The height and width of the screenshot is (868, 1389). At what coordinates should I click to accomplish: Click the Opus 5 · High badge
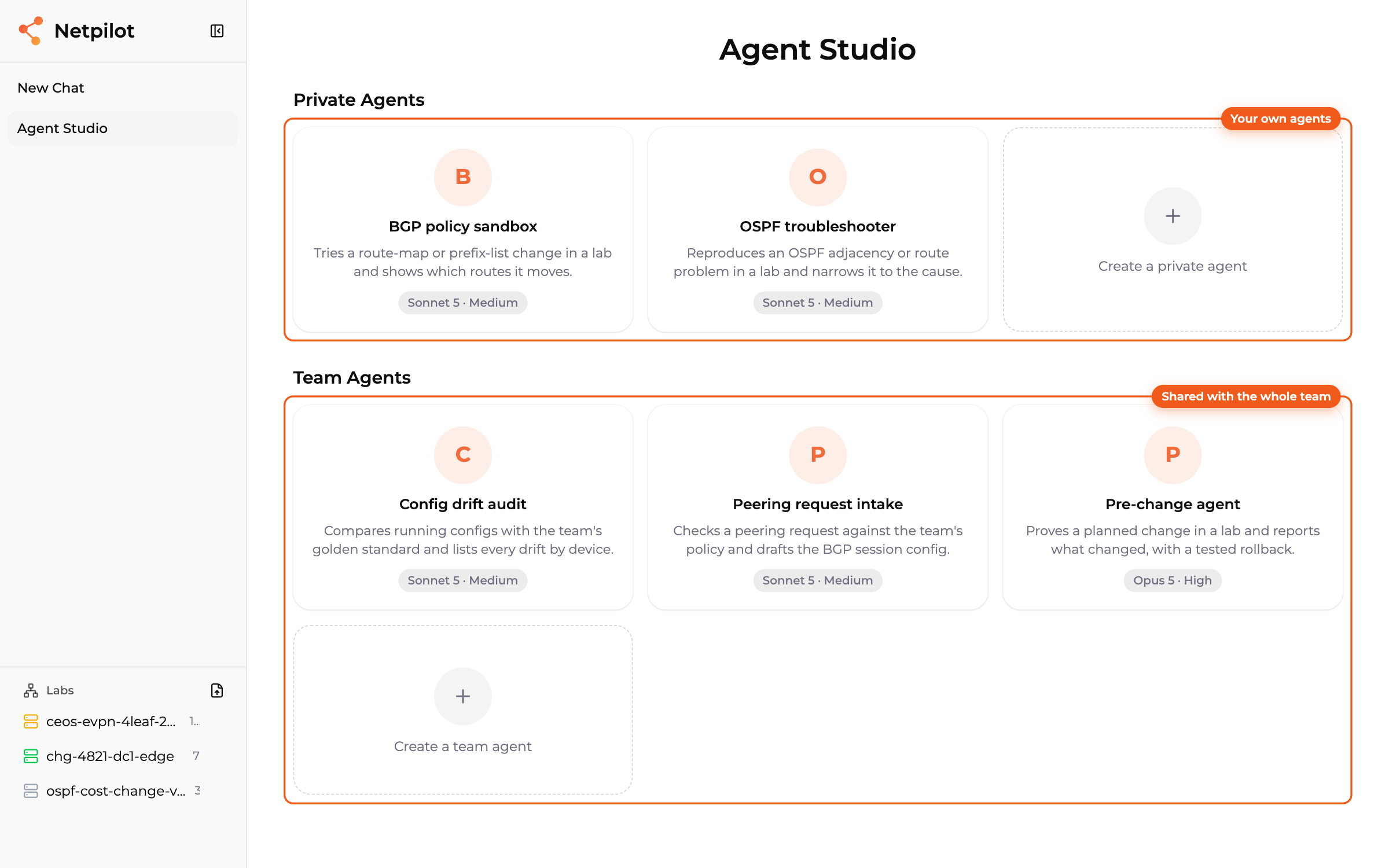pyautogui.click(x=1173, y=580)
